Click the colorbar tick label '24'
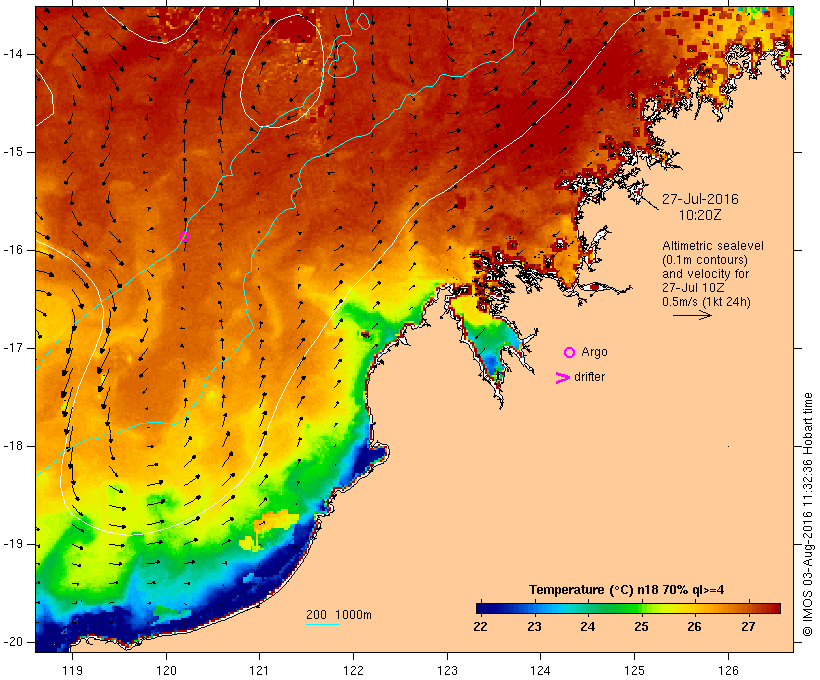 coord(588,627)
